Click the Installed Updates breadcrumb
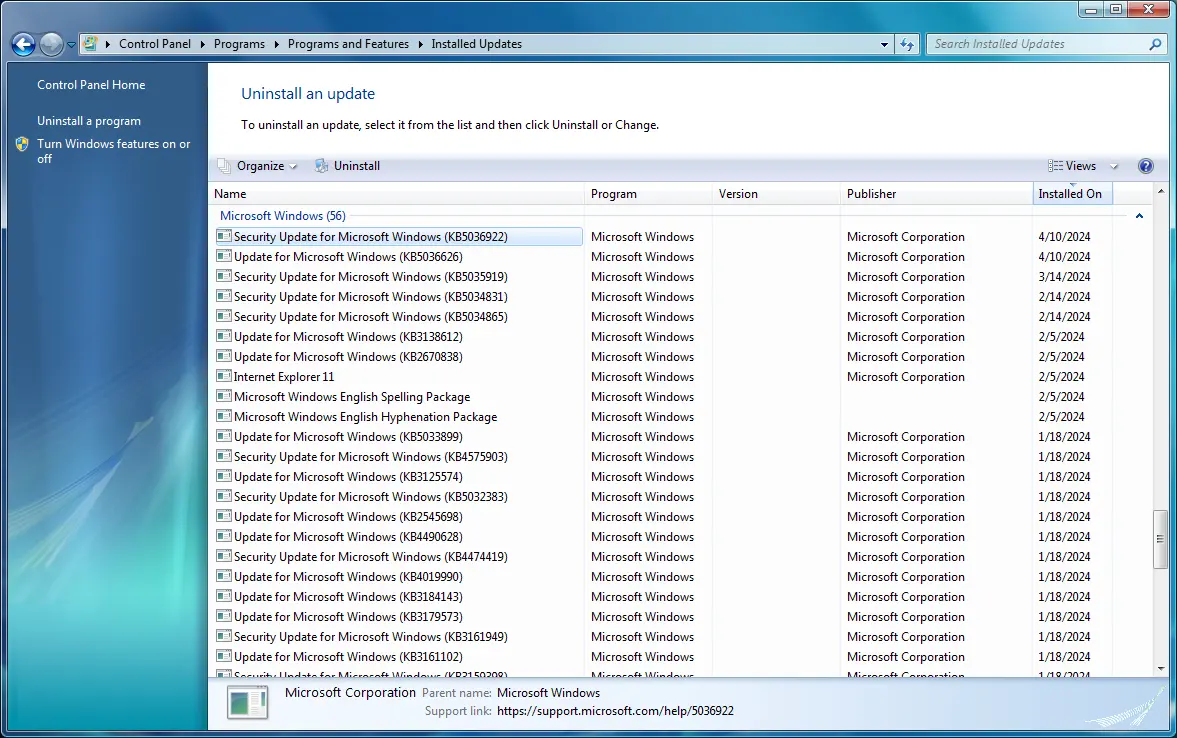 (477, 44)
